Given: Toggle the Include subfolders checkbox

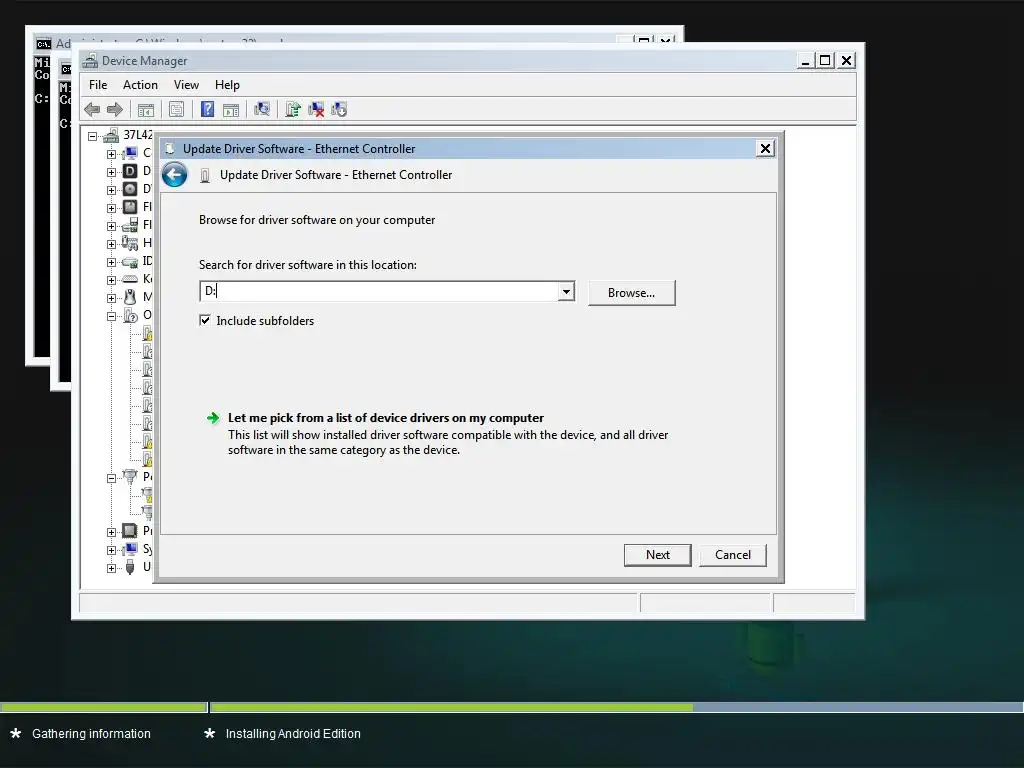Looking at the screenshot, I should coord(205,320).
